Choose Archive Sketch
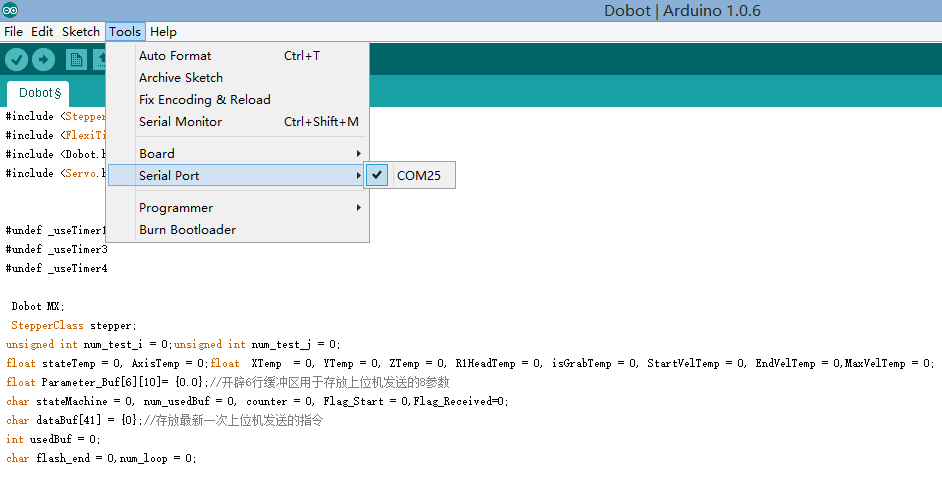The height and width of the screenshot is (480, 942). (x=238, y=77)
